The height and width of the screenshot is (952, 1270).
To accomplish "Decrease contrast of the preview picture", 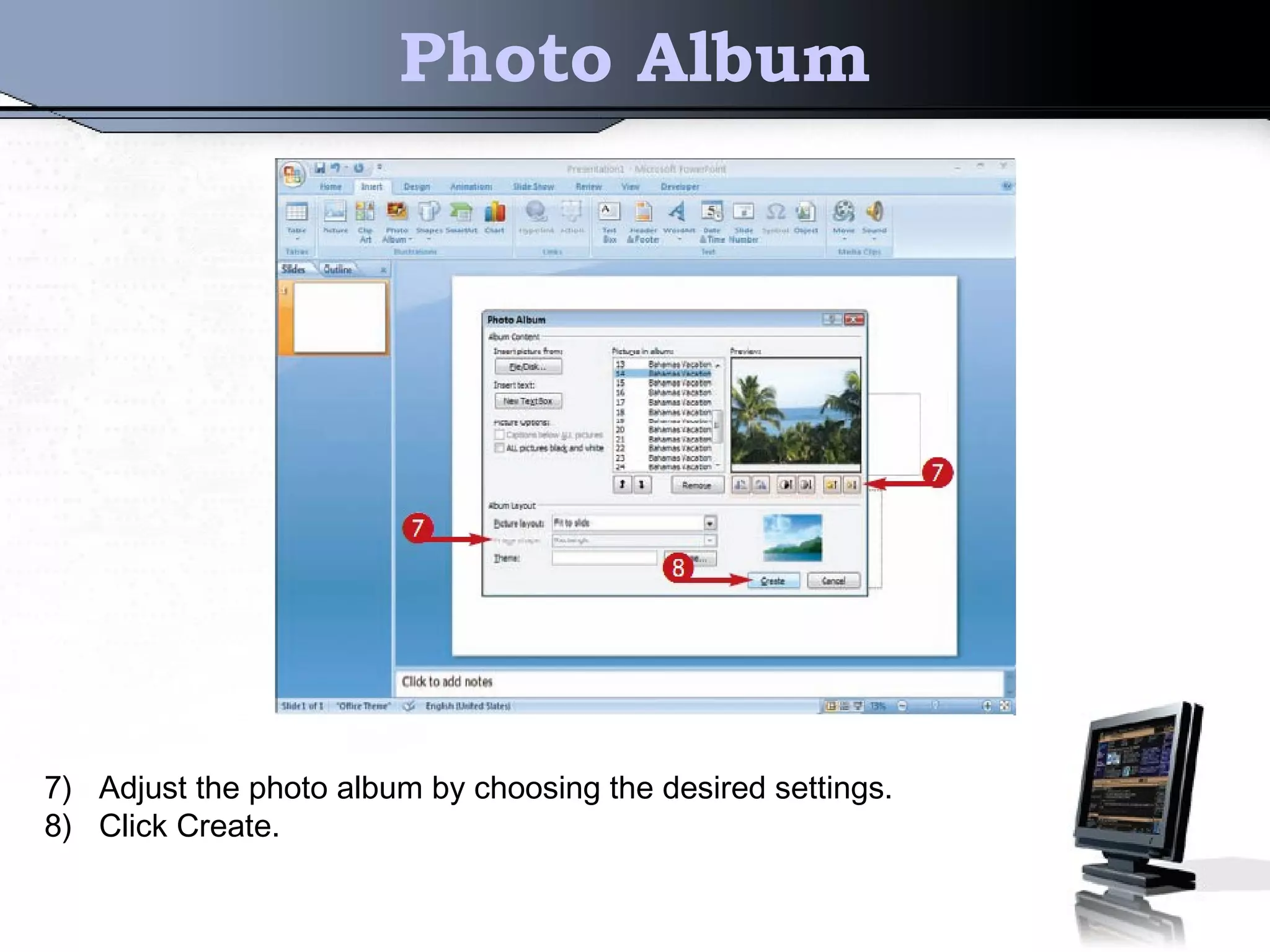I will click(x=806, y=485).
